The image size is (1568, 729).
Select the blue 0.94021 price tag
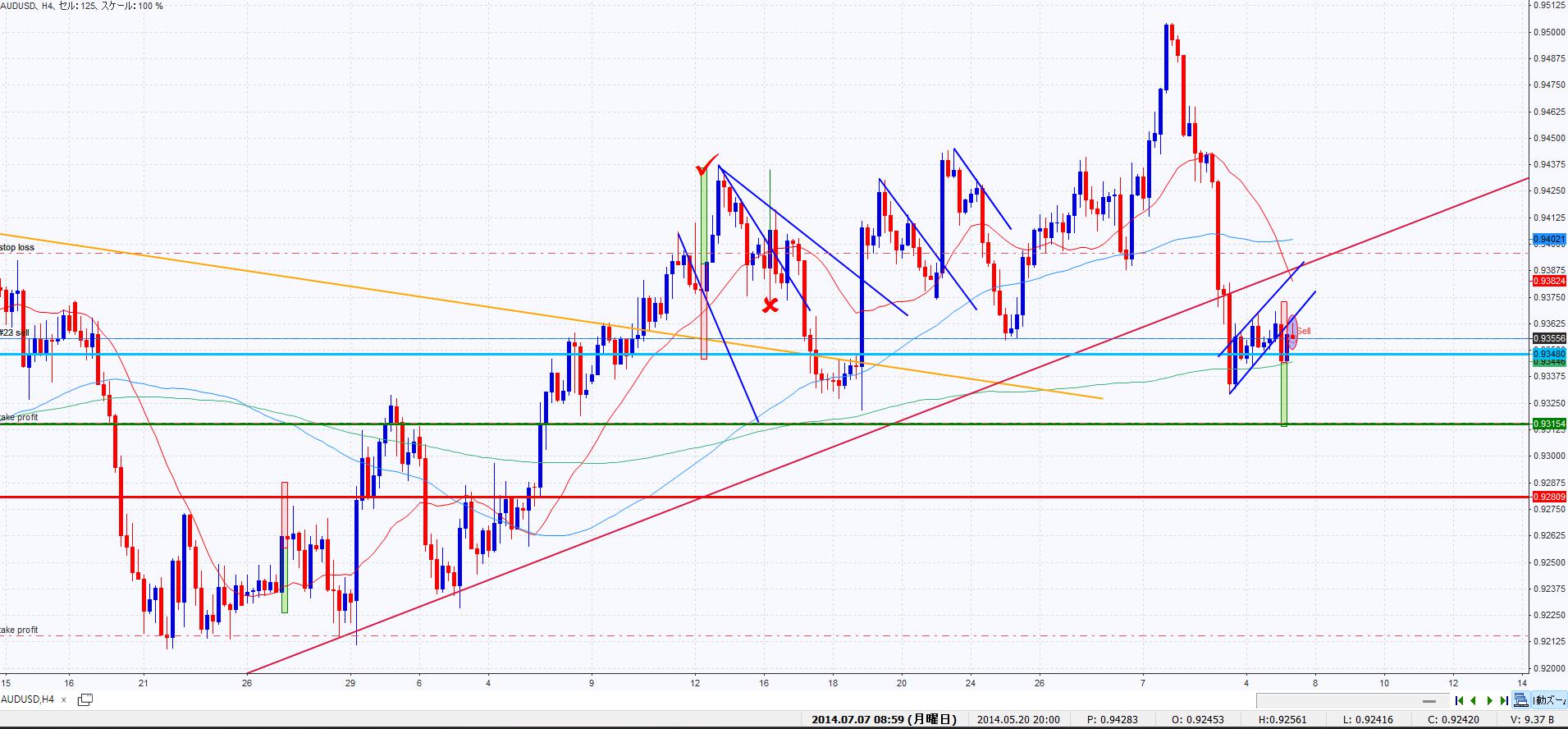(x=1549, y=240)
